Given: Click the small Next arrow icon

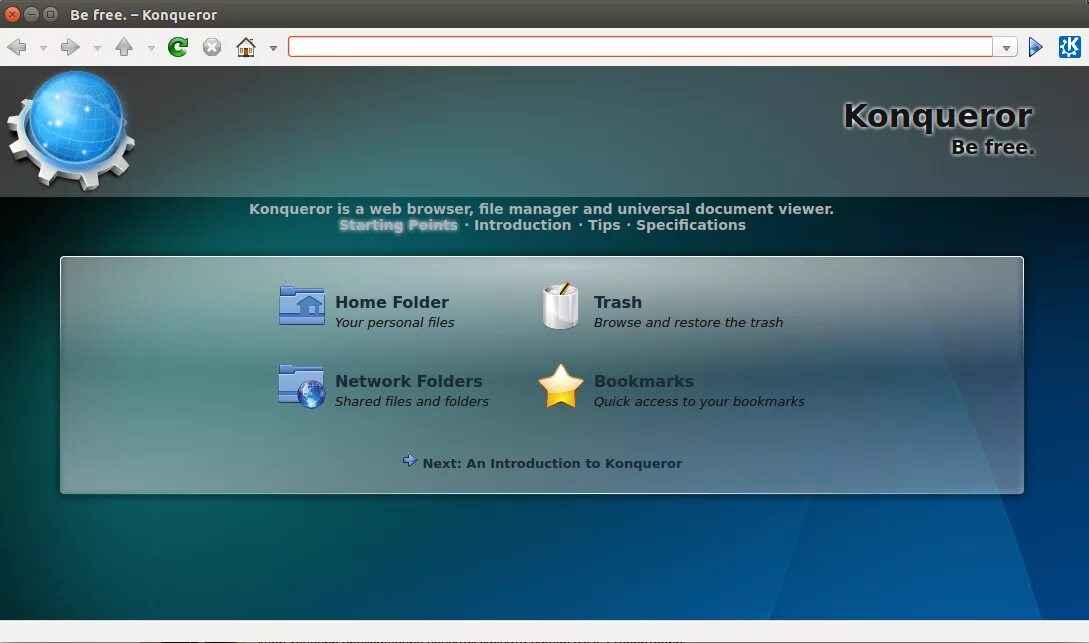Looking at the screenshot, I should [x=410, y=460].
